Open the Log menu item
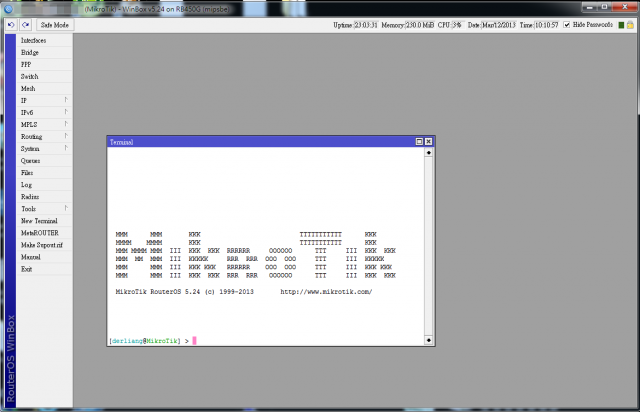641x412 pixels. pos(44,185)
